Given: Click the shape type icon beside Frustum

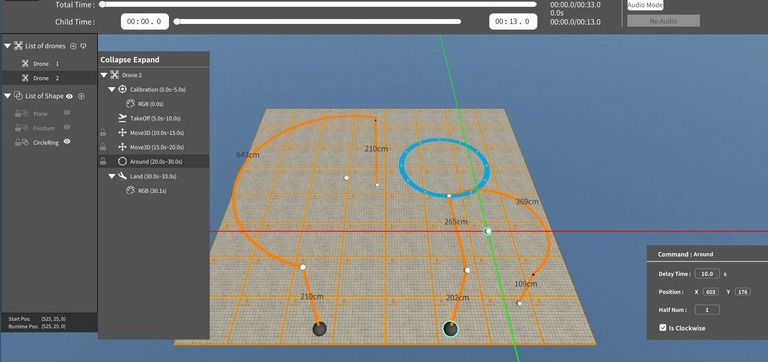Looking at the screenshot, I should click(25, 128).
